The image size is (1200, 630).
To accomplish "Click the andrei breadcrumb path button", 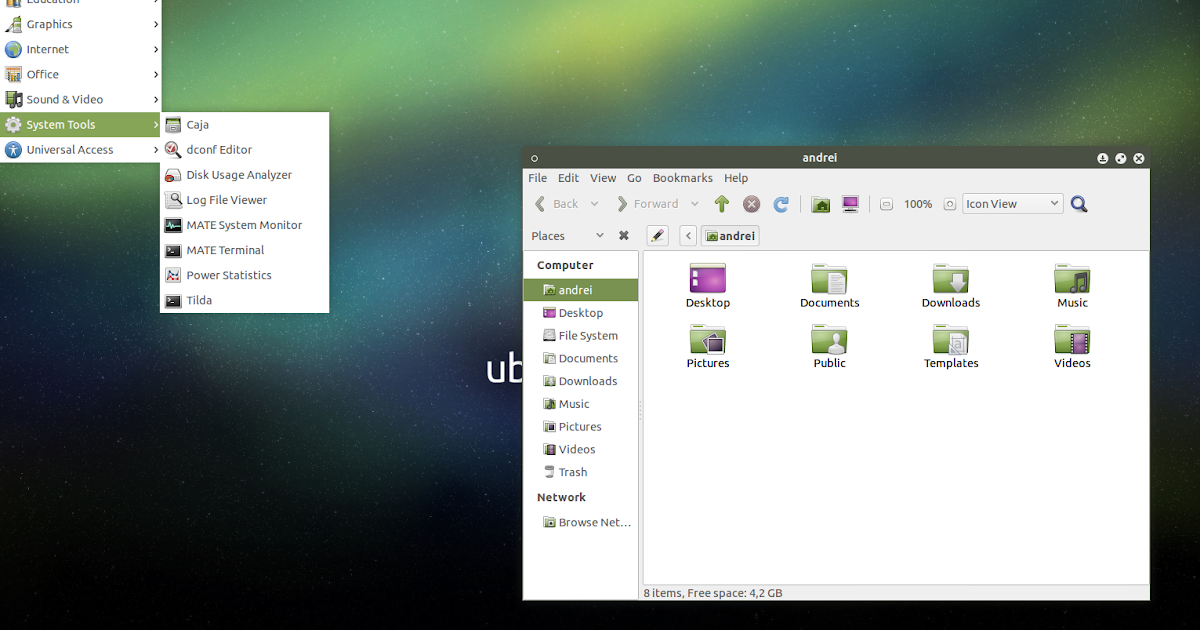I will click(x=730, y=235).
